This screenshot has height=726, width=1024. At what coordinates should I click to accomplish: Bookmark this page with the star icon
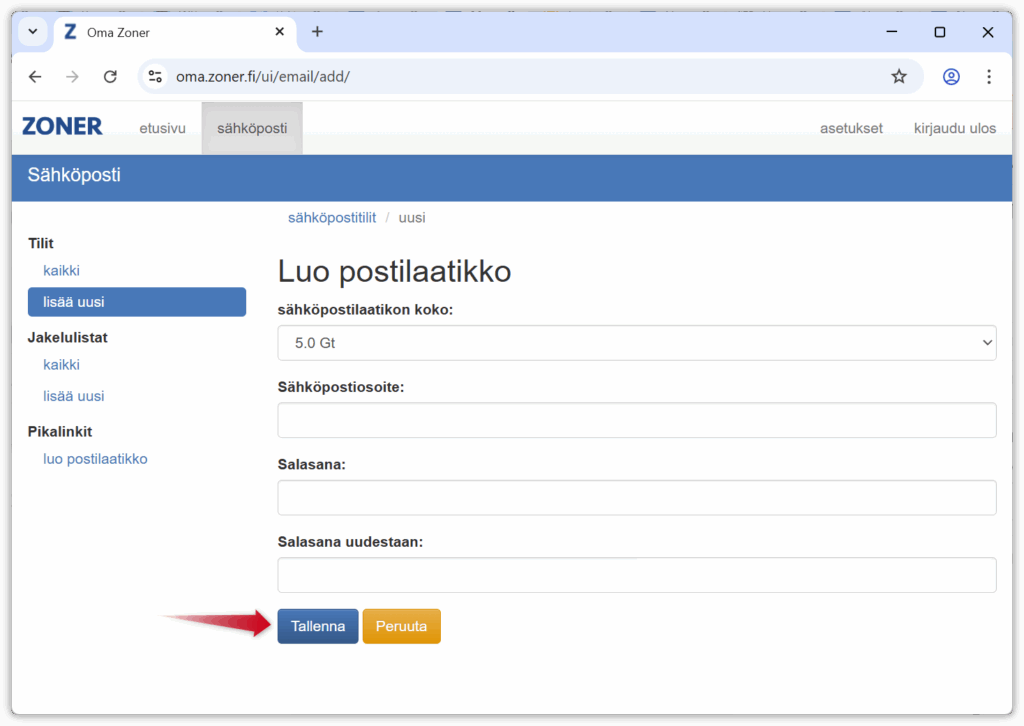(898, 77)
